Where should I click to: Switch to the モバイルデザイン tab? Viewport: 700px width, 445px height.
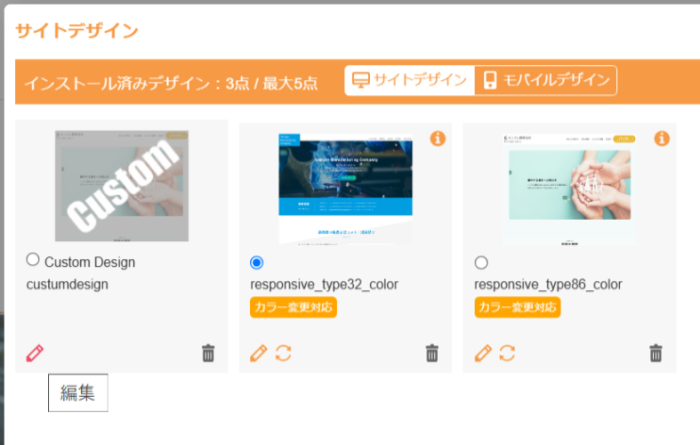click(546, 80)
